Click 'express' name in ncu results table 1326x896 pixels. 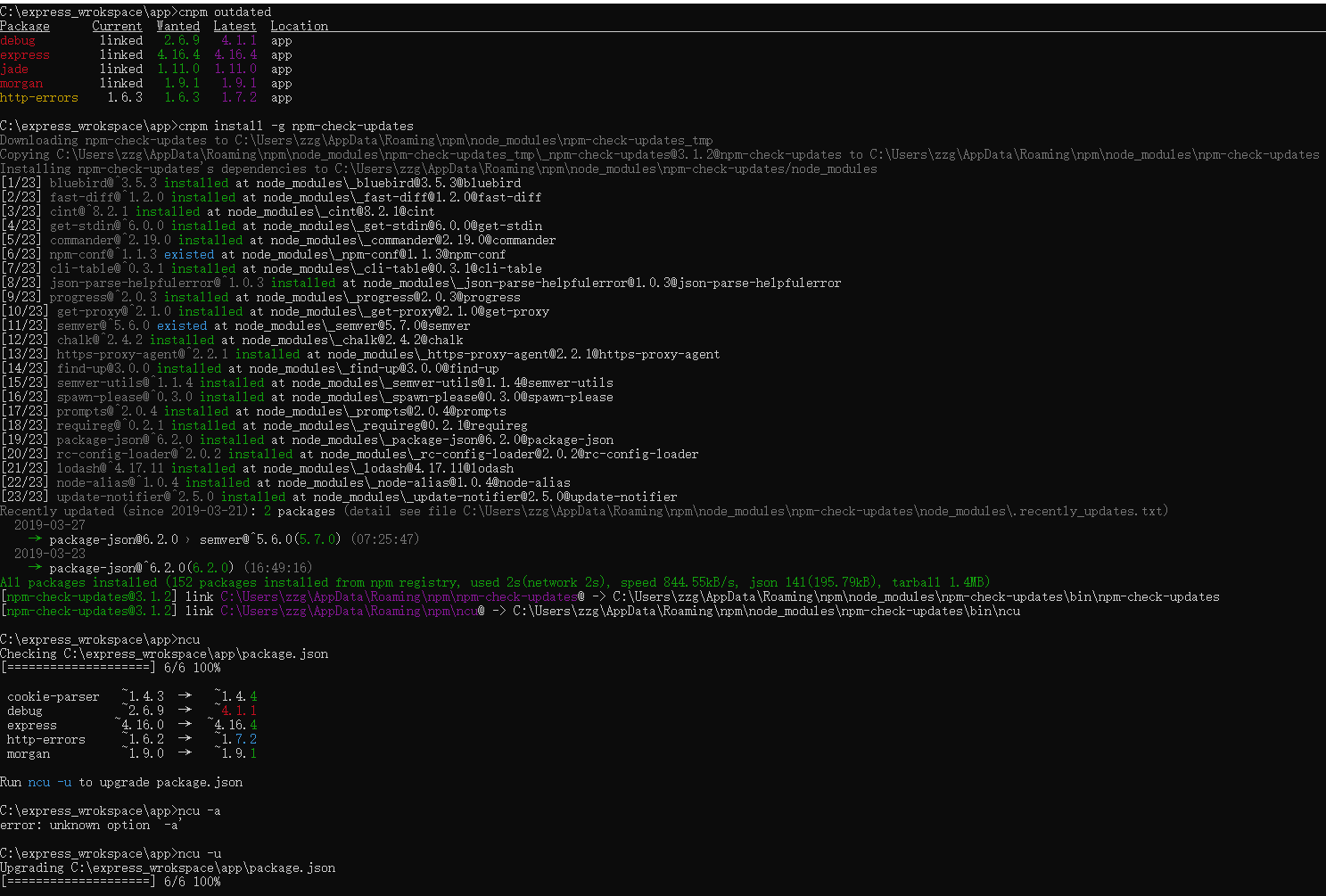[x=32, y=725]
